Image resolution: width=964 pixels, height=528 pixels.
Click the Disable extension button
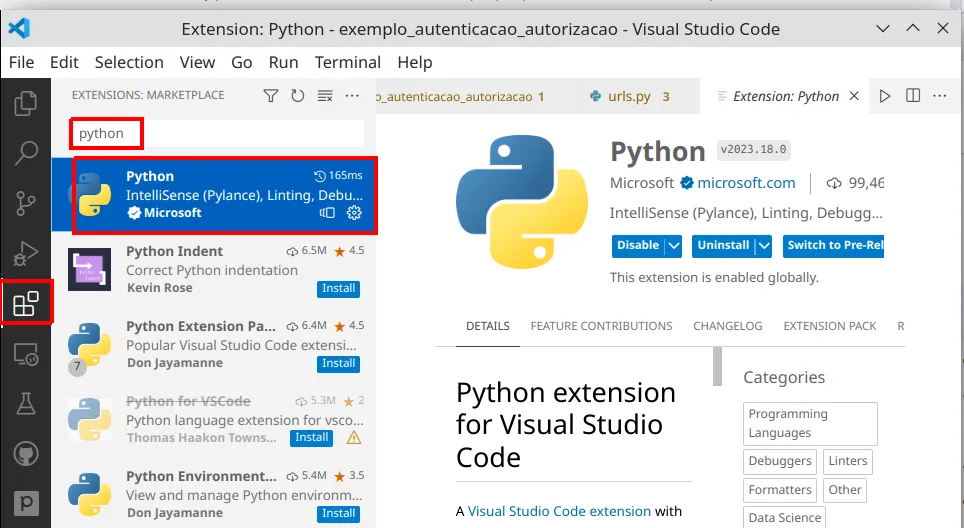638,246
